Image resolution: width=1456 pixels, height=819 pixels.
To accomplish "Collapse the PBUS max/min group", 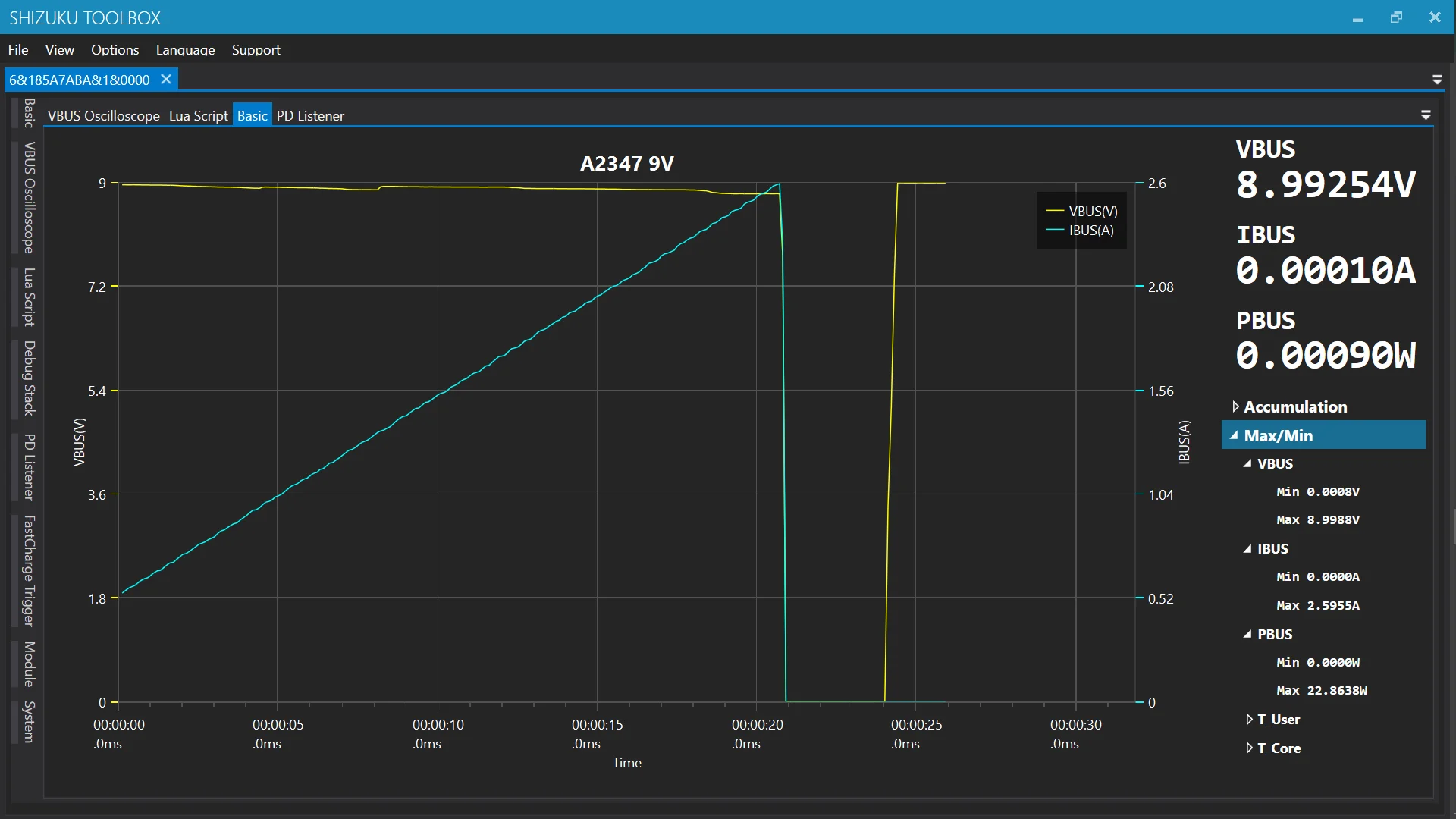I will pyautogui.click(x=1247, y=635).
